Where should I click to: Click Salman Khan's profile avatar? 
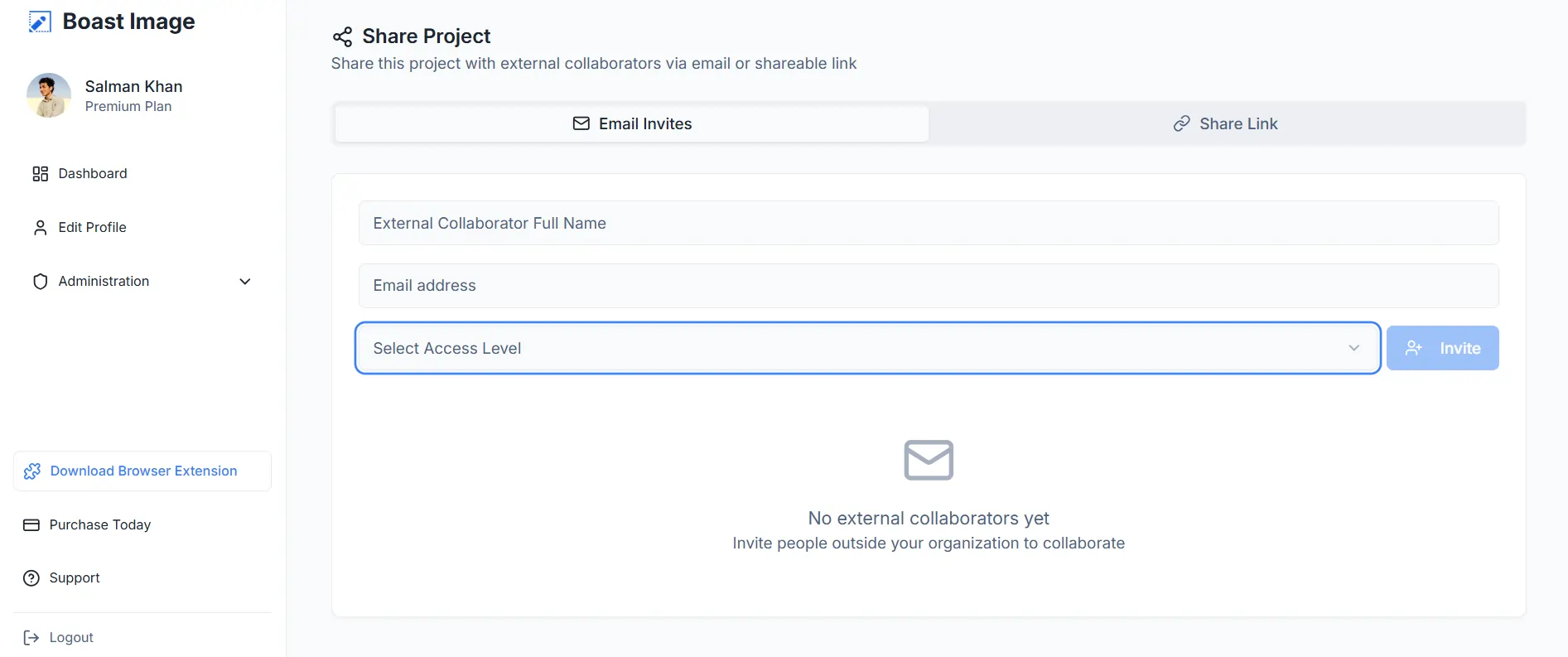pyautogui.click(x=48, y=95)
